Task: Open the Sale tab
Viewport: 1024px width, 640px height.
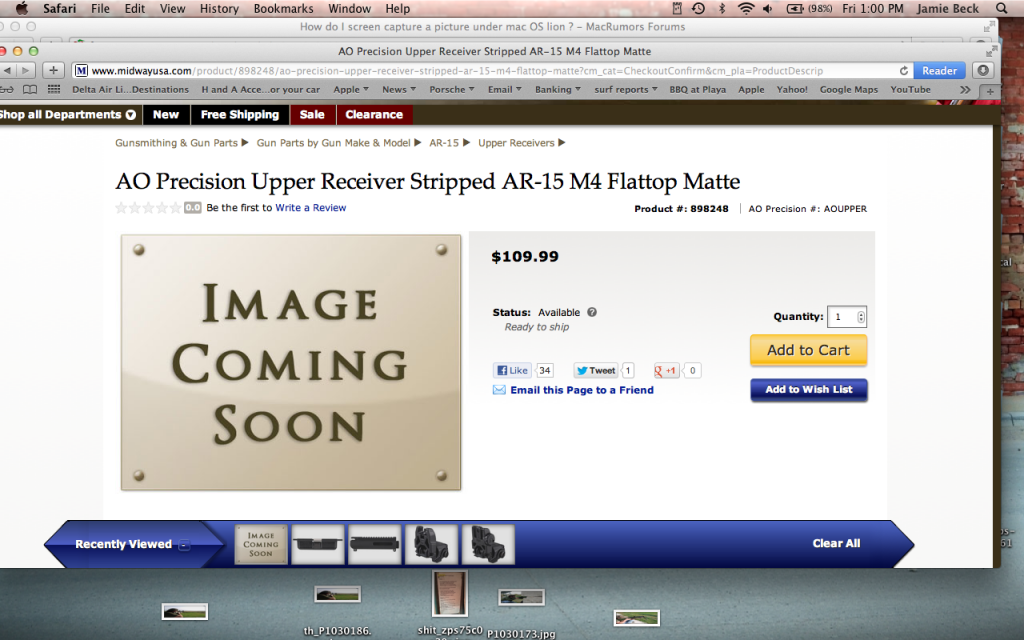Action: [x=312, y=115]
